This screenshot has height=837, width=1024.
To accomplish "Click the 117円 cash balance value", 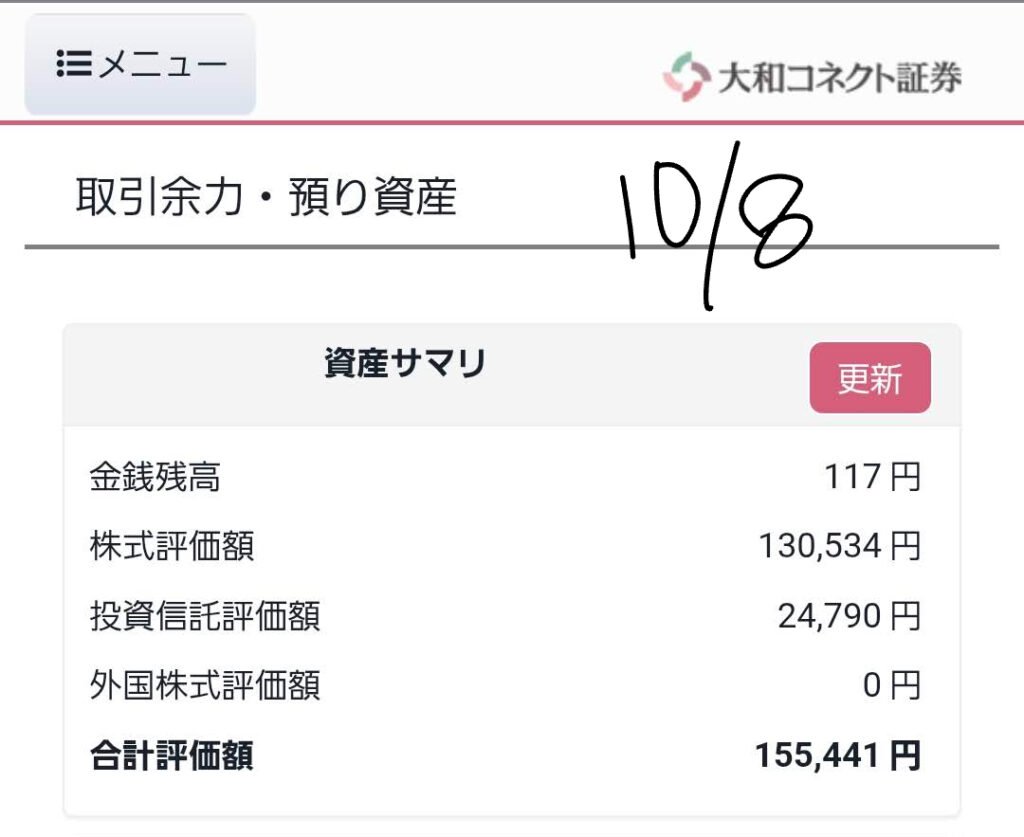I will pyautogui.click(x=871, y=477).
